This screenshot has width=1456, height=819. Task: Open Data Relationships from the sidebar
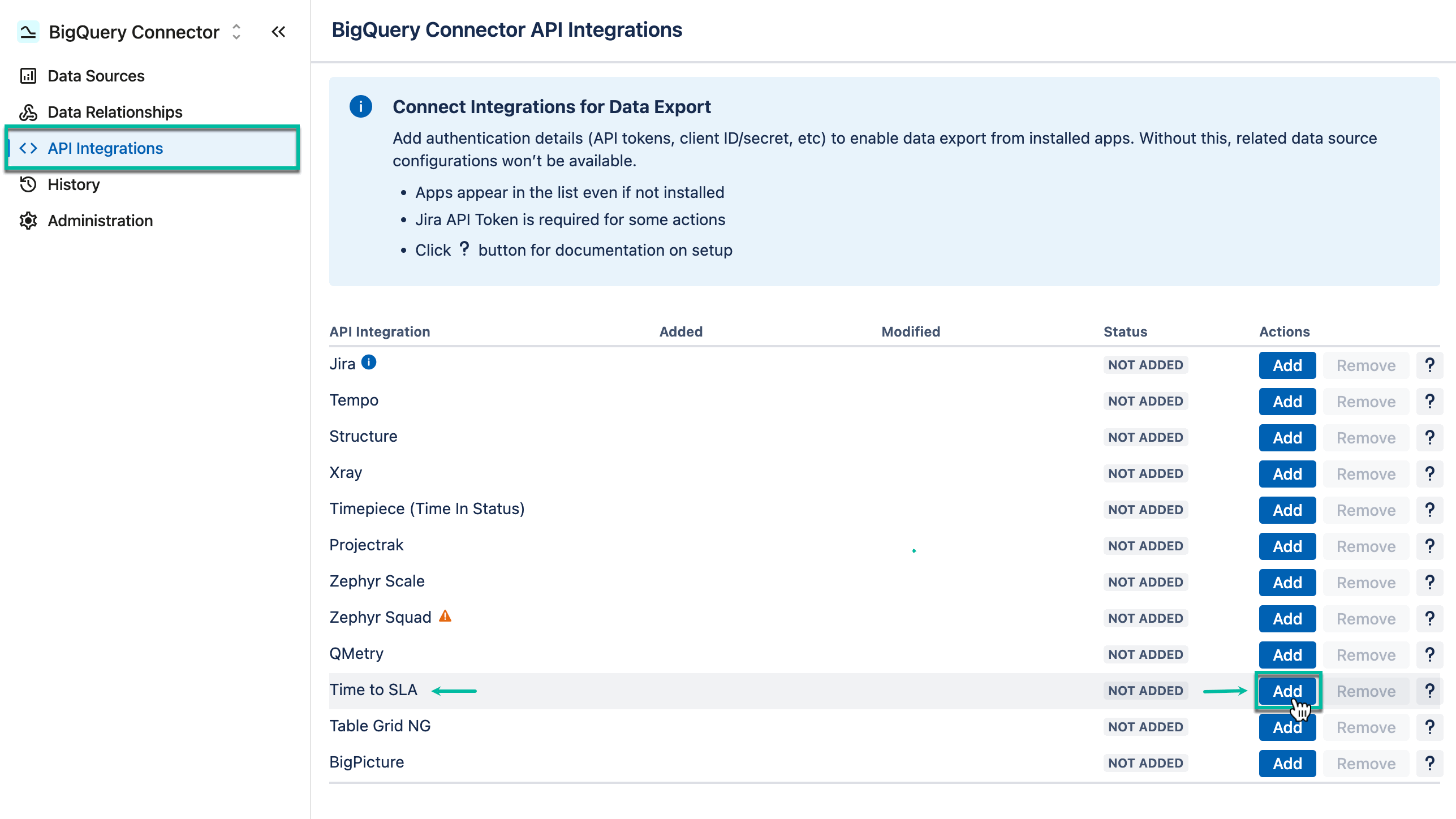(x=114, y=111)
